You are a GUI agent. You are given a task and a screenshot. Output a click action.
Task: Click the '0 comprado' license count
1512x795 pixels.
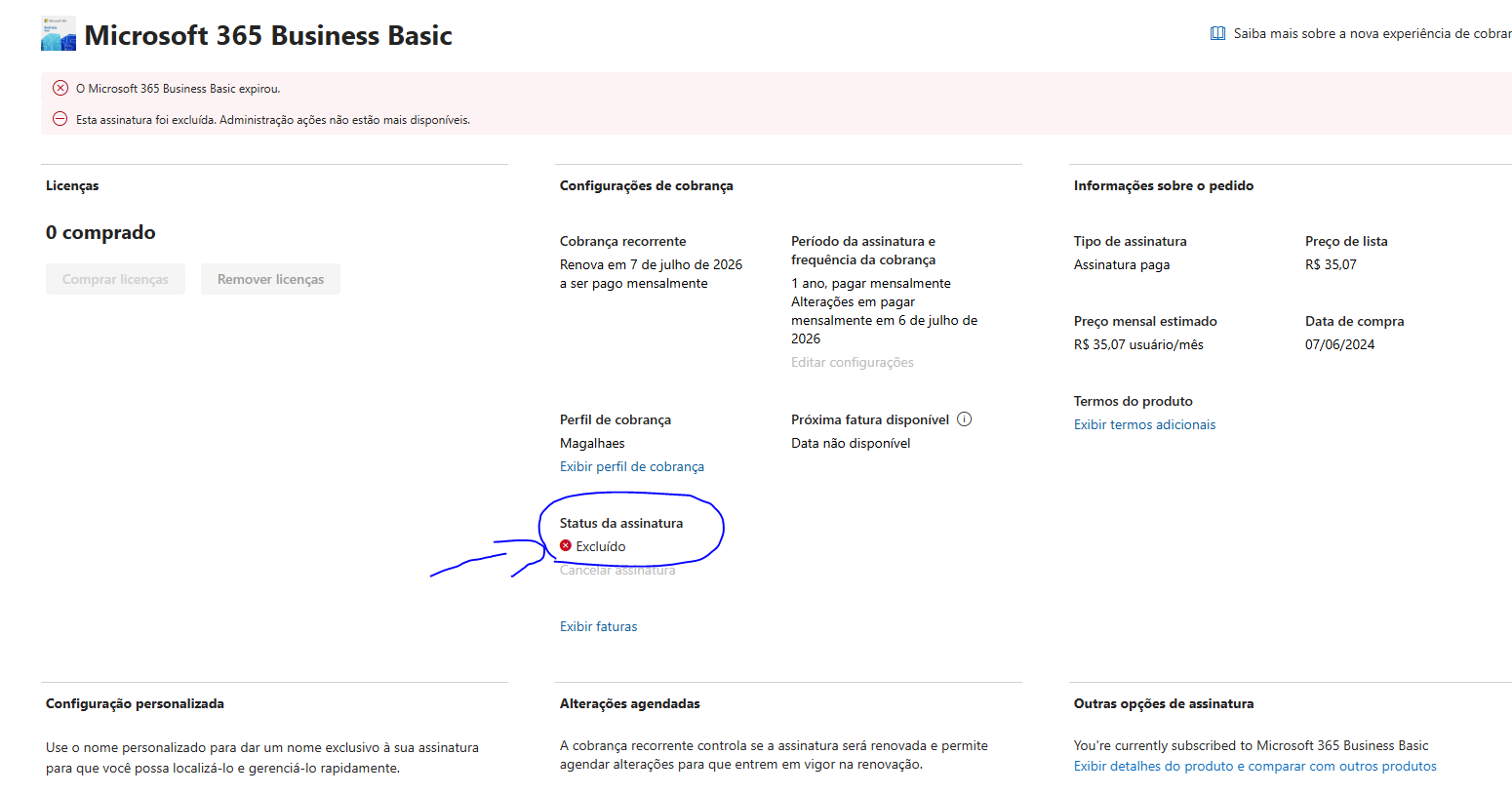click(x=100, y=232)
